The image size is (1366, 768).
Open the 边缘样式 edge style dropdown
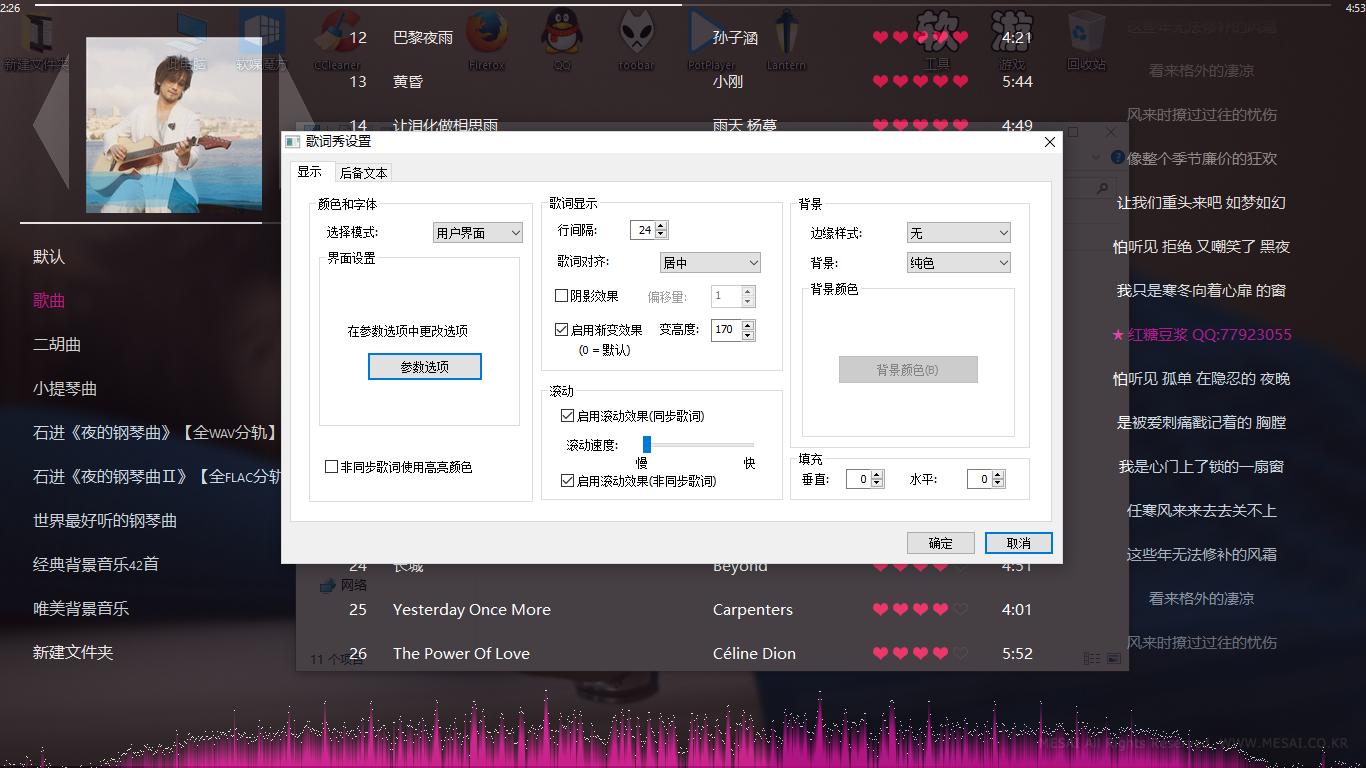coord(958,232)
